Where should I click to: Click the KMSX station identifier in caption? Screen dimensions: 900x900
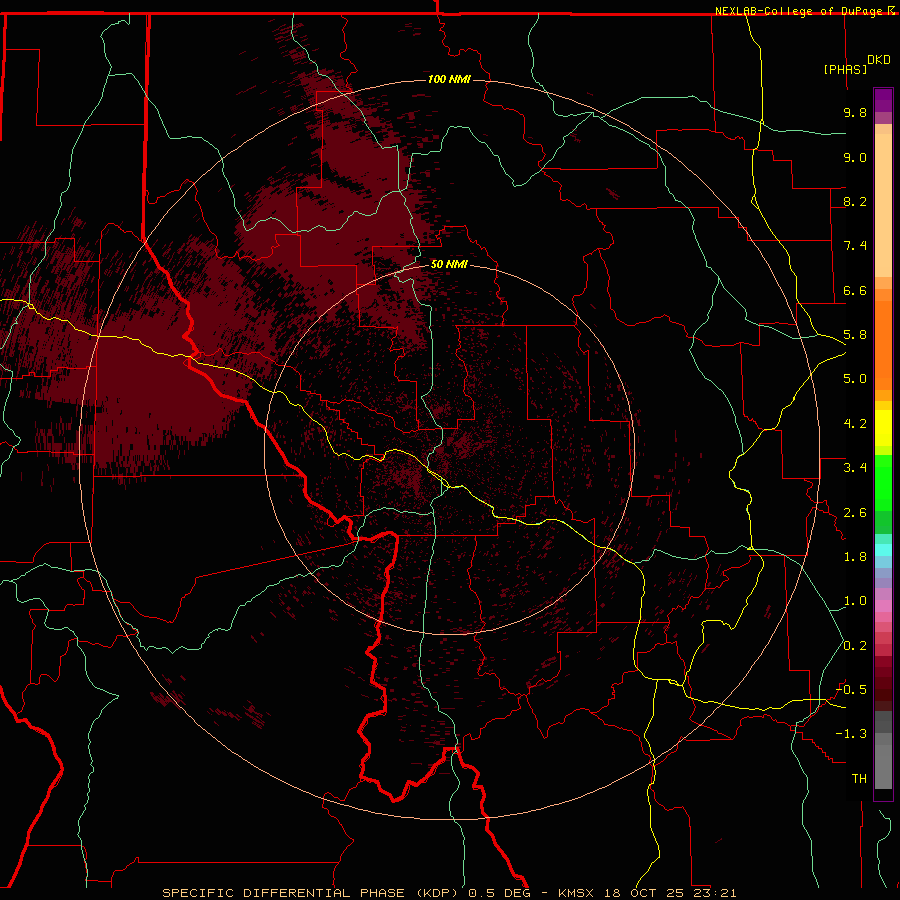575,893
